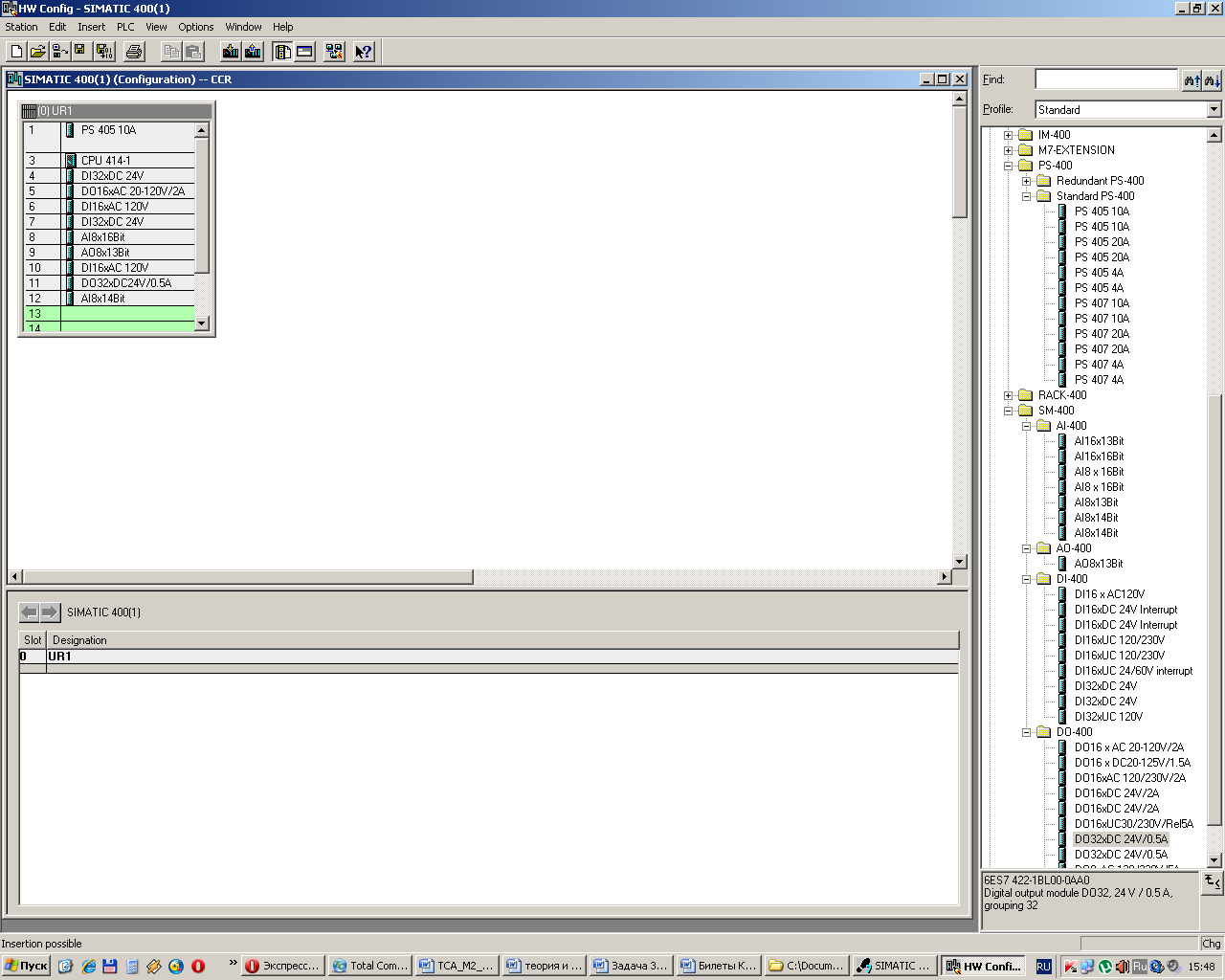
Task: Select slot 11 DO32xDC24V/0.5A in rack
Action: click(x=109, y=283)
